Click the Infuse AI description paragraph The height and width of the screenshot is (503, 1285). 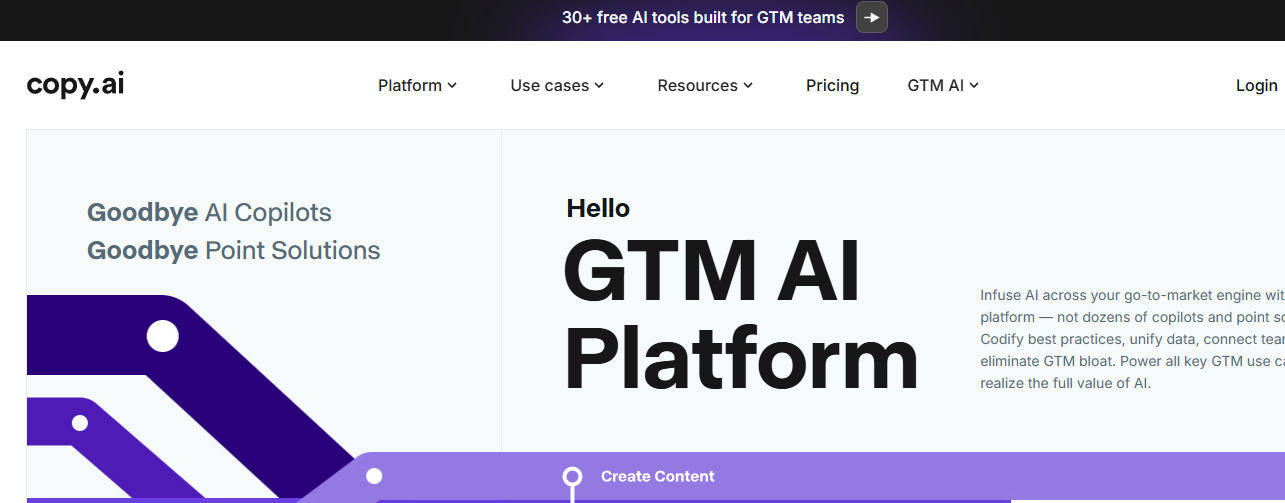click(1132, 339)
